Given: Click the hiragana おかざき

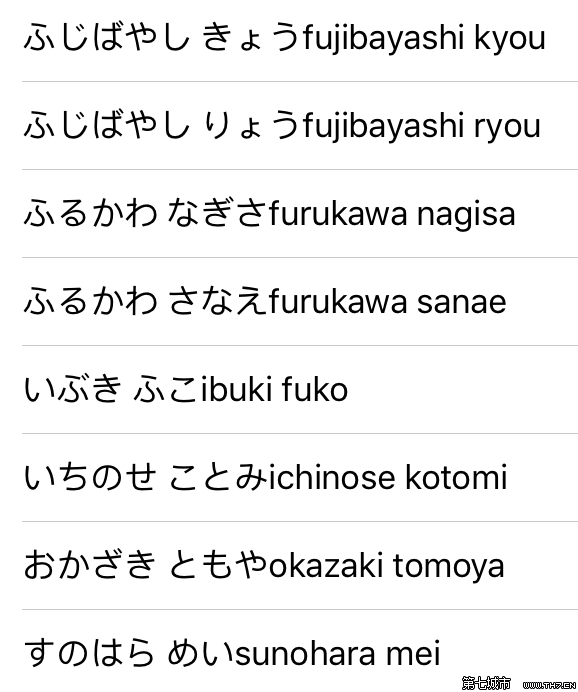Looking at the screenshot, I should point(90,565).
